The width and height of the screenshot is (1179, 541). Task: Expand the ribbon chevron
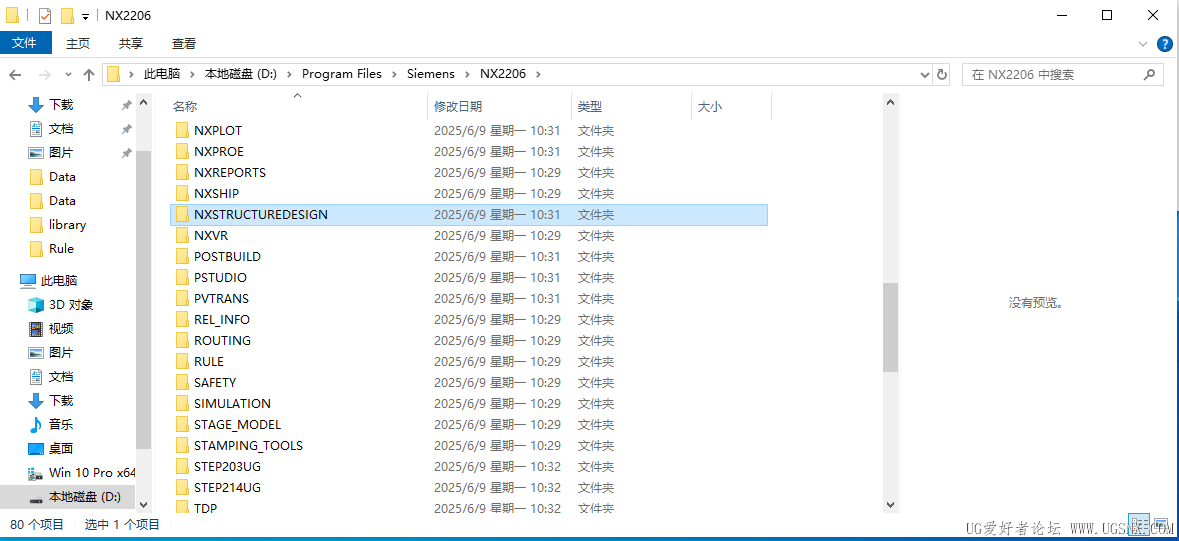pyautogui.click(x=1143, y=44)
